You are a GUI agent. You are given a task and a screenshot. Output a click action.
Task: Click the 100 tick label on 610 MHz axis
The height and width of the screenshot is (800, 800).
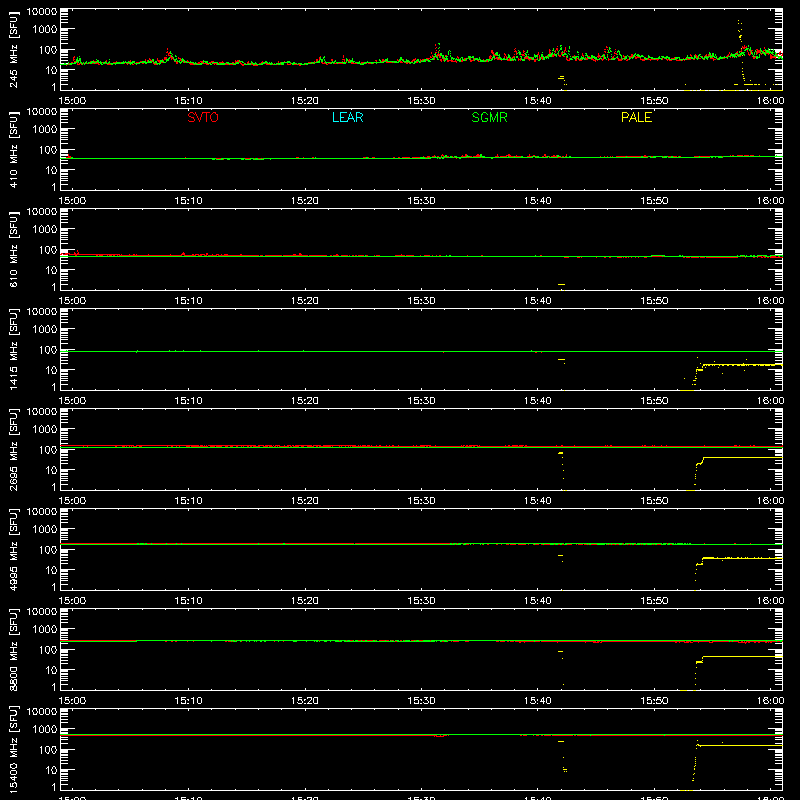[x=47, y=250]
